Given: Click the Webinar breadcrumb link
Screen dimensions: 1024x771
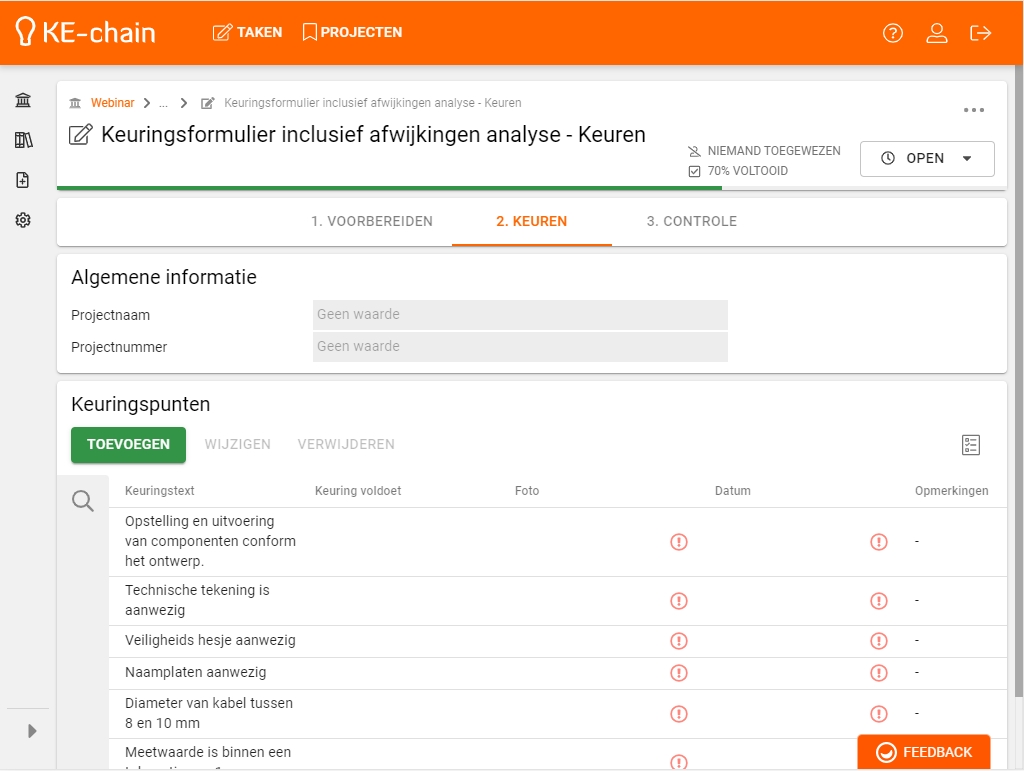Looking at the screenshot, I should [x=112, y=104].
